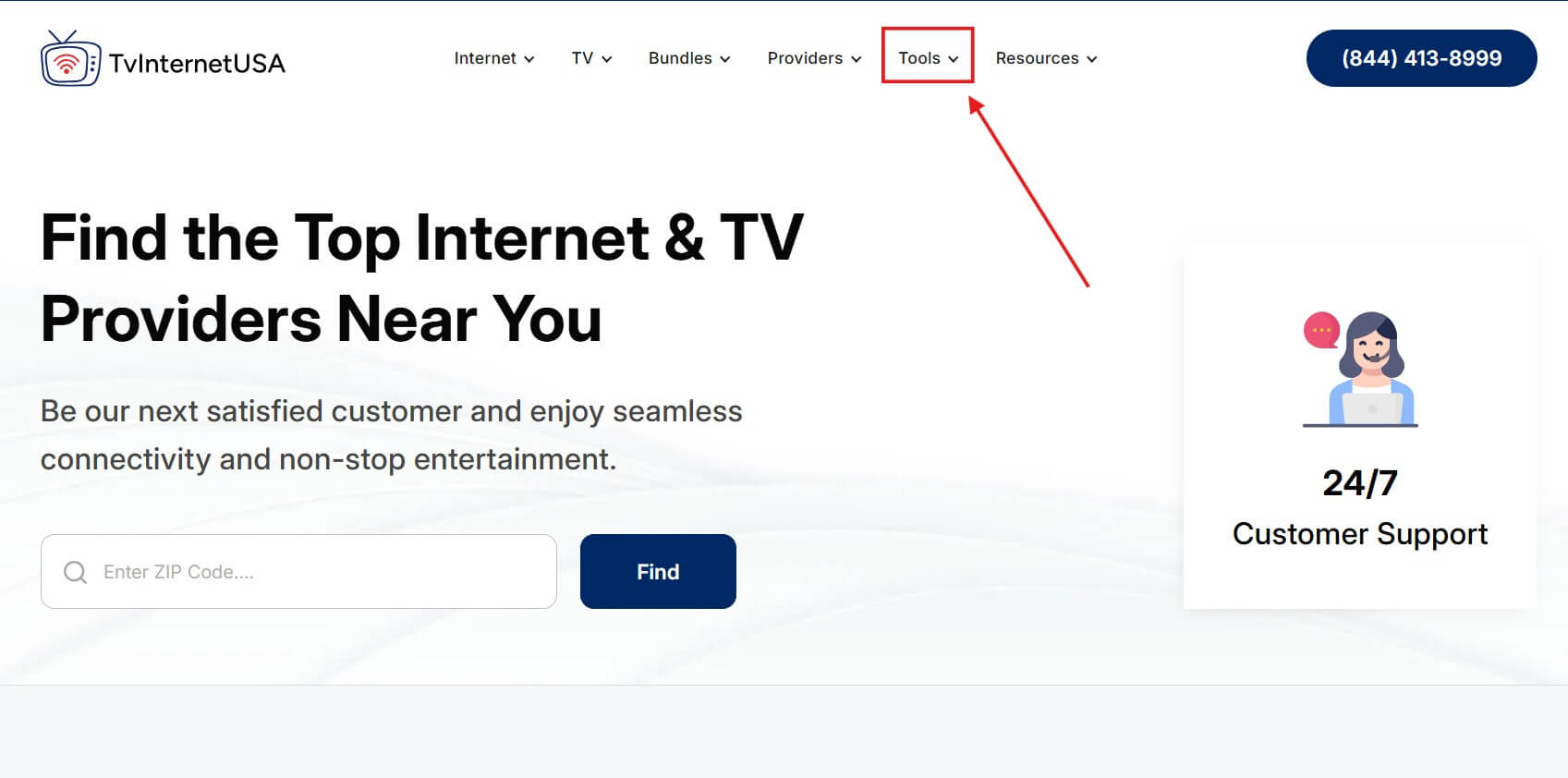Call the (844) 413-8999 phone button
Viewport: 1568px width, 778px height.
tap(1421, 58)
